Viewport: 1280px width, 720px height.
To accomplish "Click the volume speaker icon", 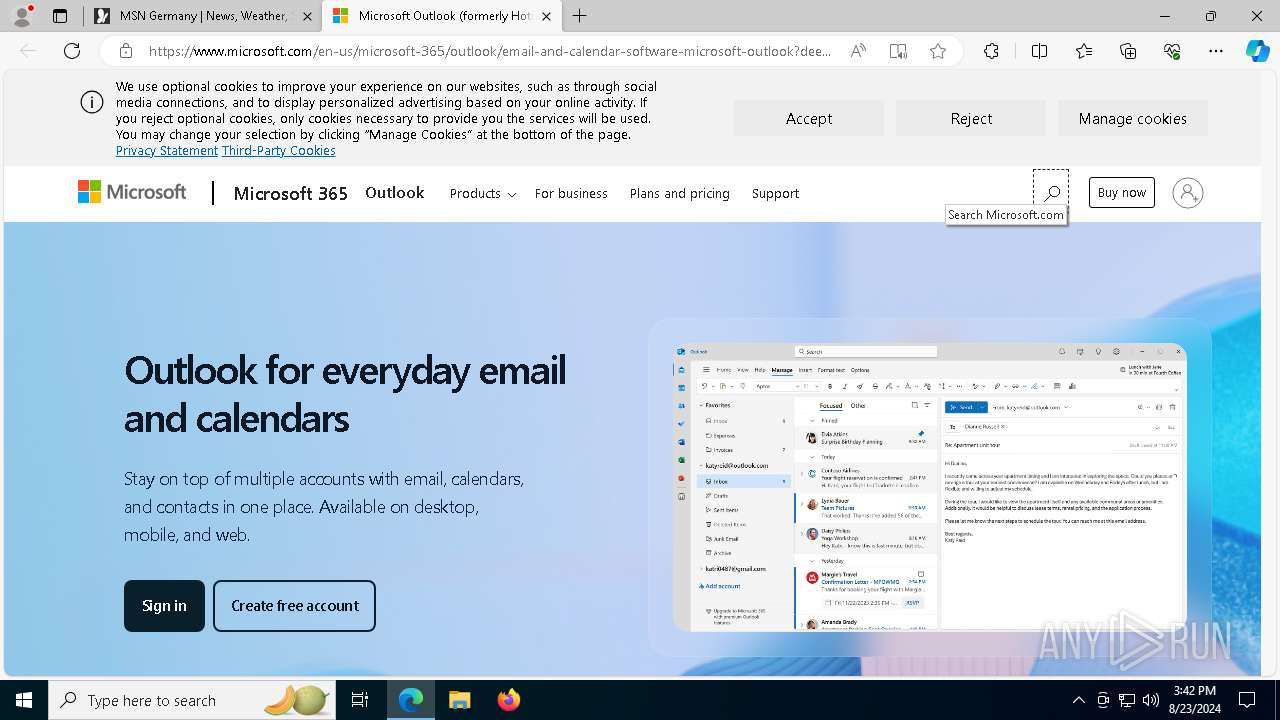I will pos(1151,700).
